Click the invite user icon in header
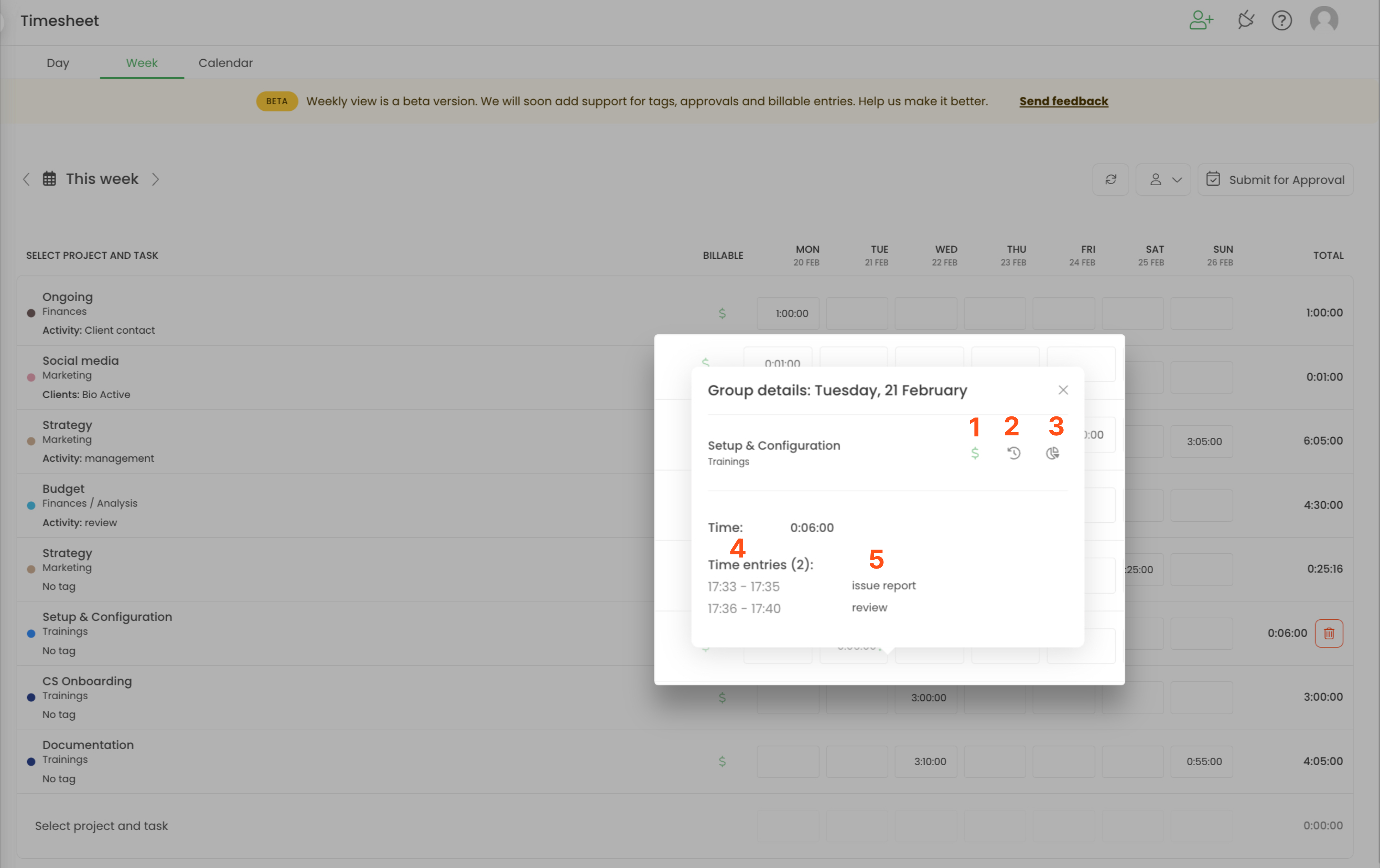This screenshot has width=1380, height=868. tap(1201, 21)
